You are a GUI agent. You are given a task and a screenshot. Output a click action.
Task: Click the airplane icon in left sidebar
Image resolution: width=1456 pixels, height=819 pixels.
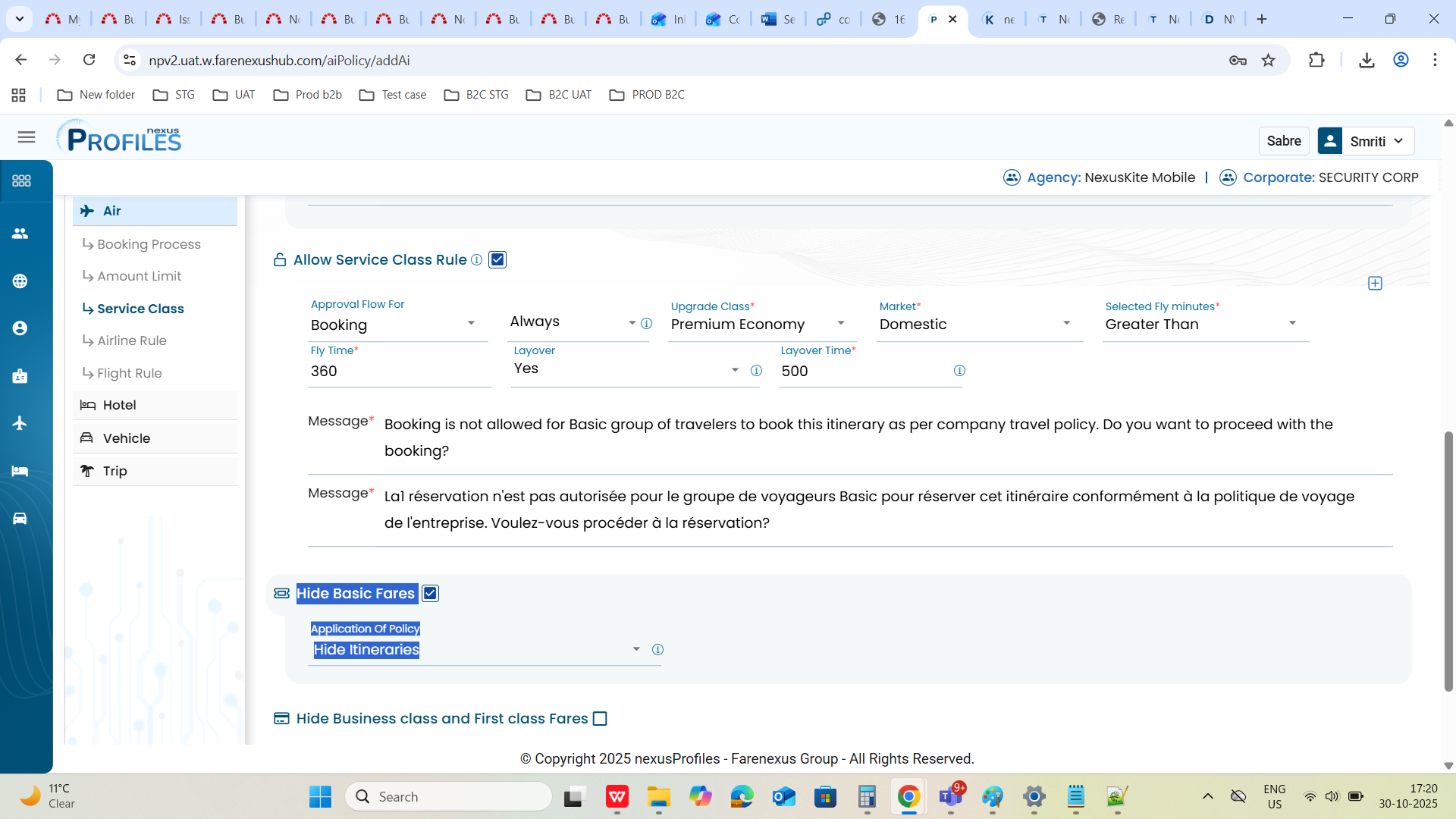(x=20, y=423)
